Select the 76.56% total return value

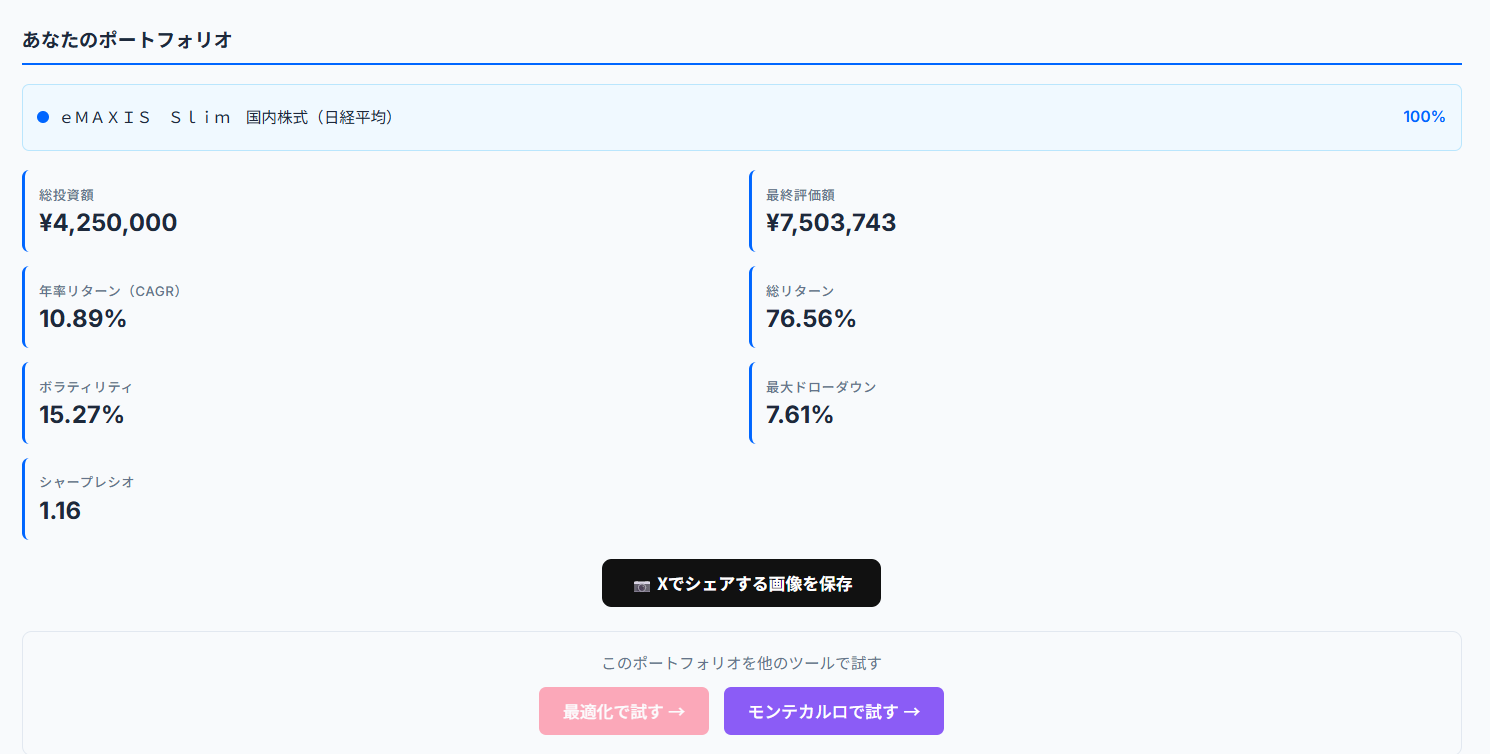point(810,319)
